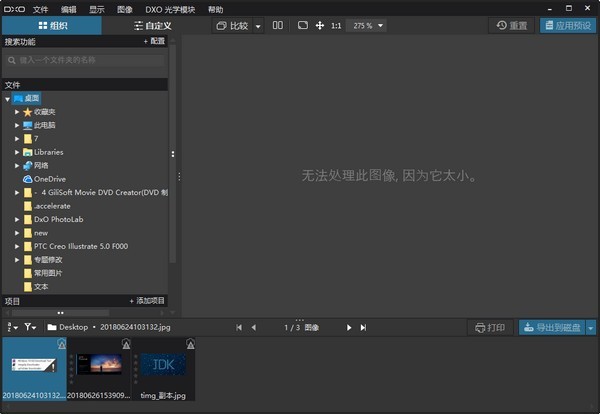This screenshot has height=414, width=600.
Task: Jump to last image
Action: (x=363, y=328)
